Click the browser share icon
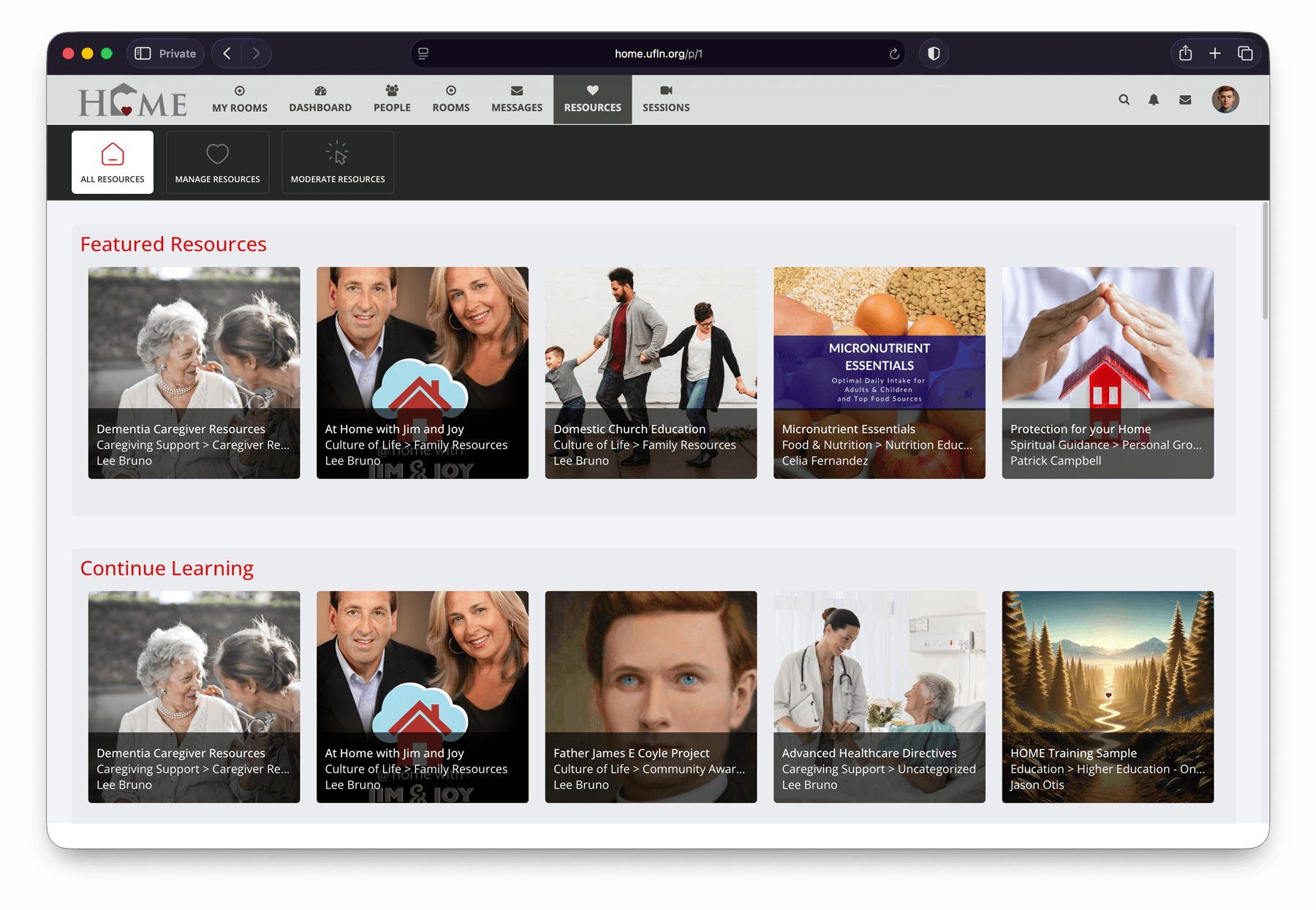 (x=1185, y=53)
